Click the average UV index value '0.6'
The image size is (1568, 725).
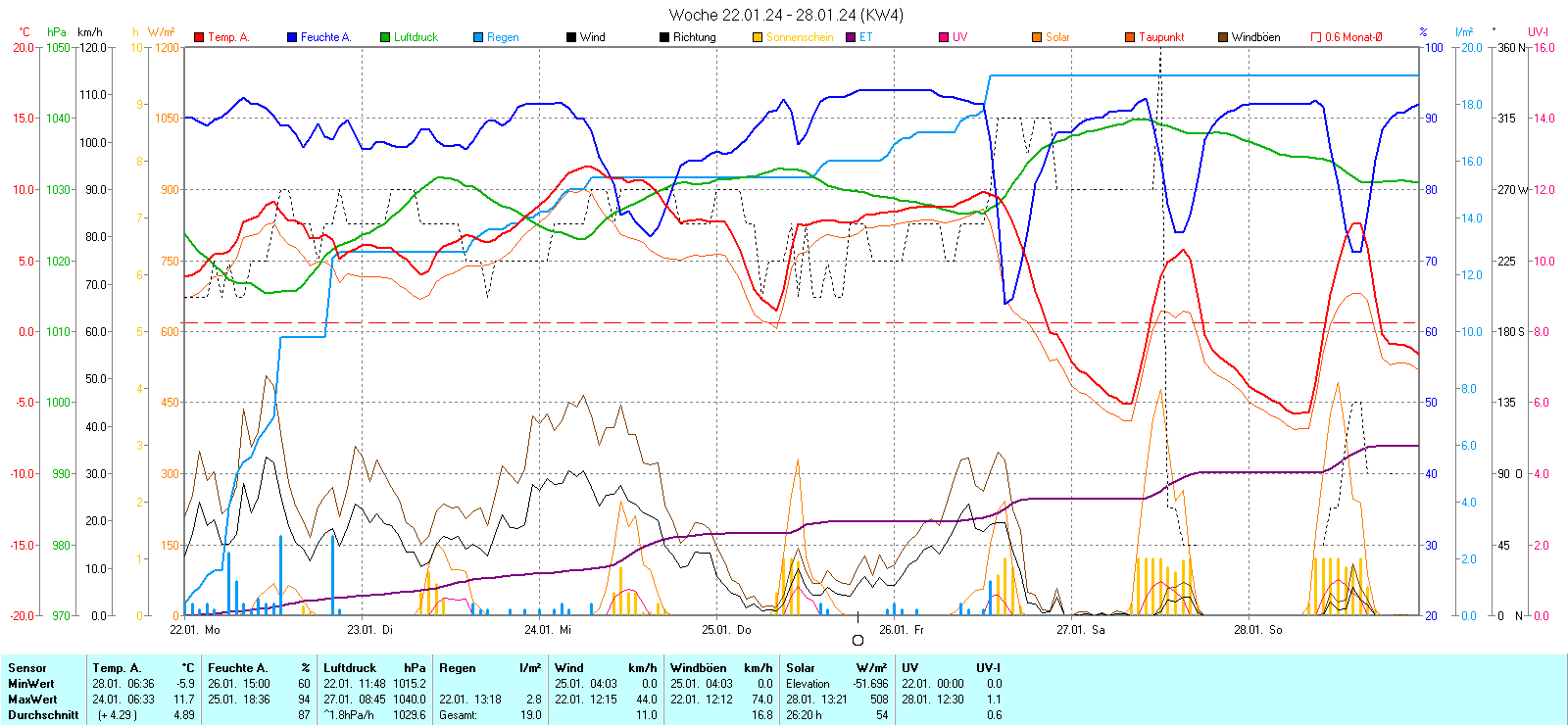tap(994, 715)
